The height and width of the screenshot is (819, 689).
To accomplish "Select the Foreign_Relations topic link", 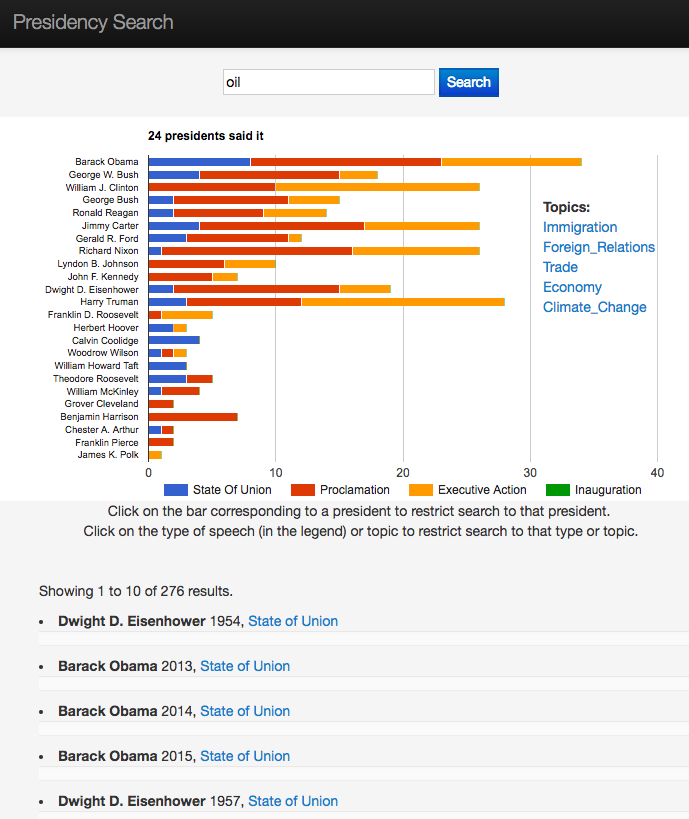I will pyautogui.click(x=599, y=247).
